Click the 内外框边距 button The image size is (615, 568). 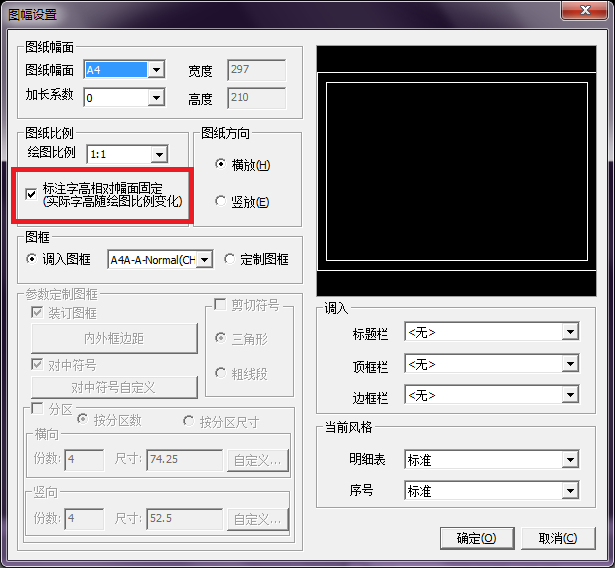click(114, 338)
